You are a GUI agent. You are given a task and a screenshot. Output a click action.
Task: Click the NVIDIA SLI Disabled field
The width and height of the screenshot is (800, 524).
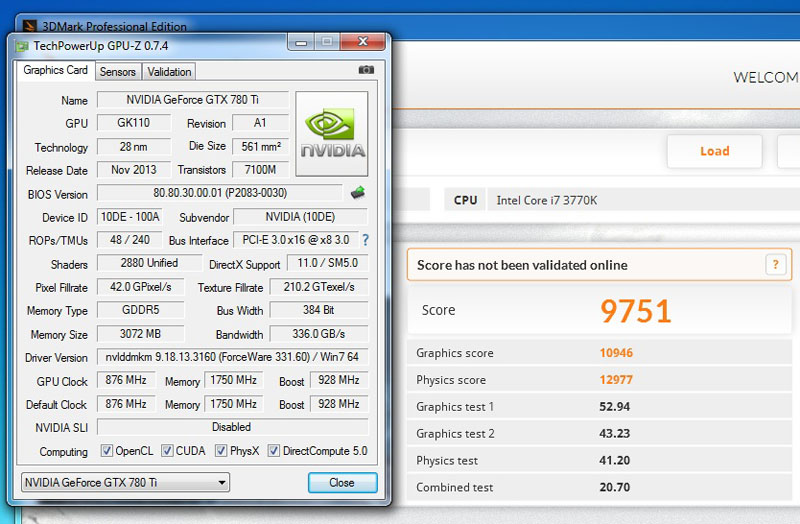coord(232,427)
